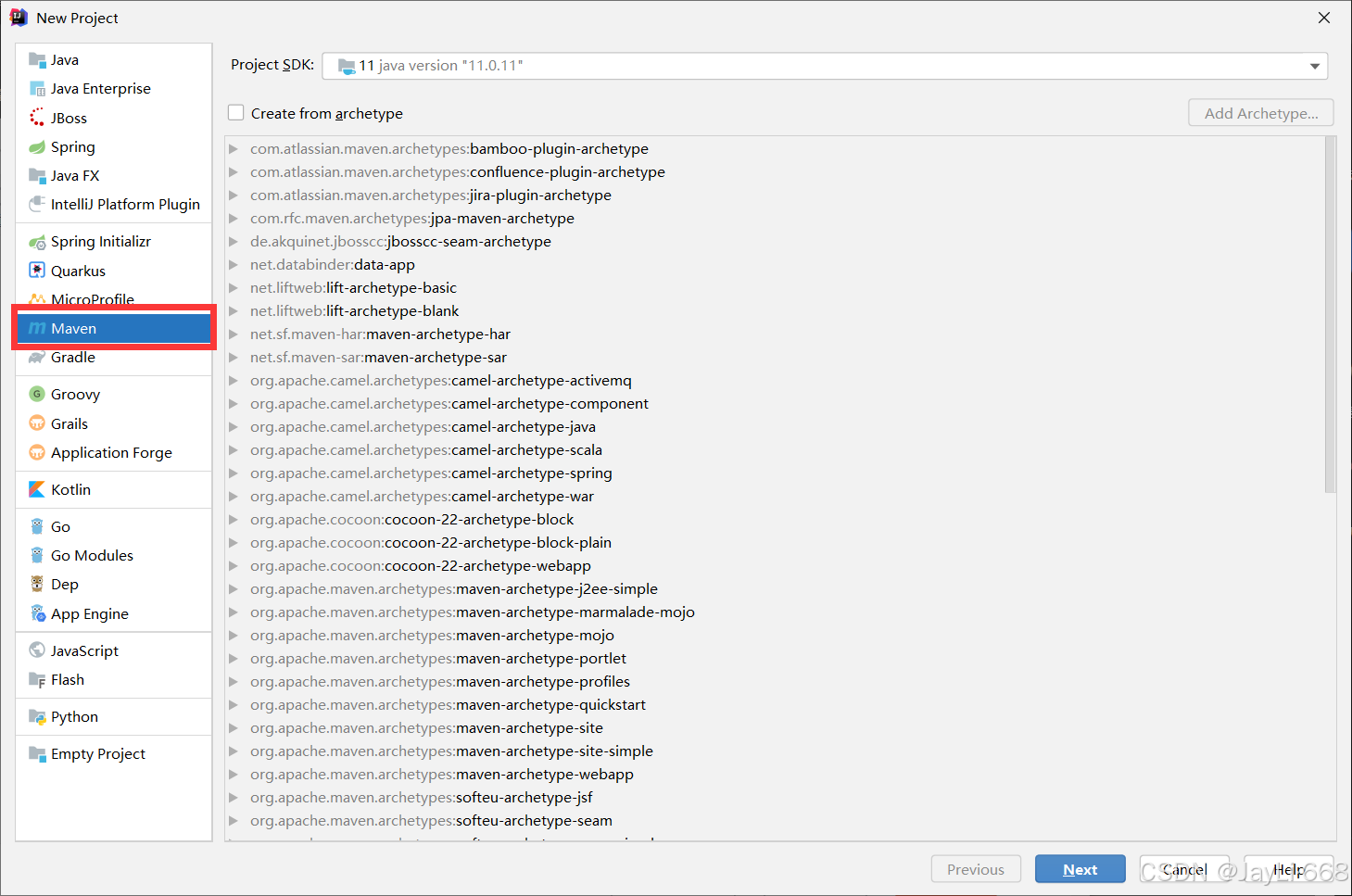Click the Next button
This screenshot has height=896, width=1352.
click(1080, 869)
